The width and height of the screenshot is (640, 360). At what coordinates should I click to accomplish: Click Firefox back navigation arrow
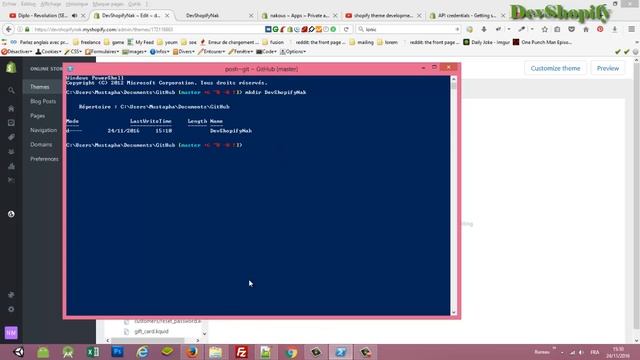(9, 29)
